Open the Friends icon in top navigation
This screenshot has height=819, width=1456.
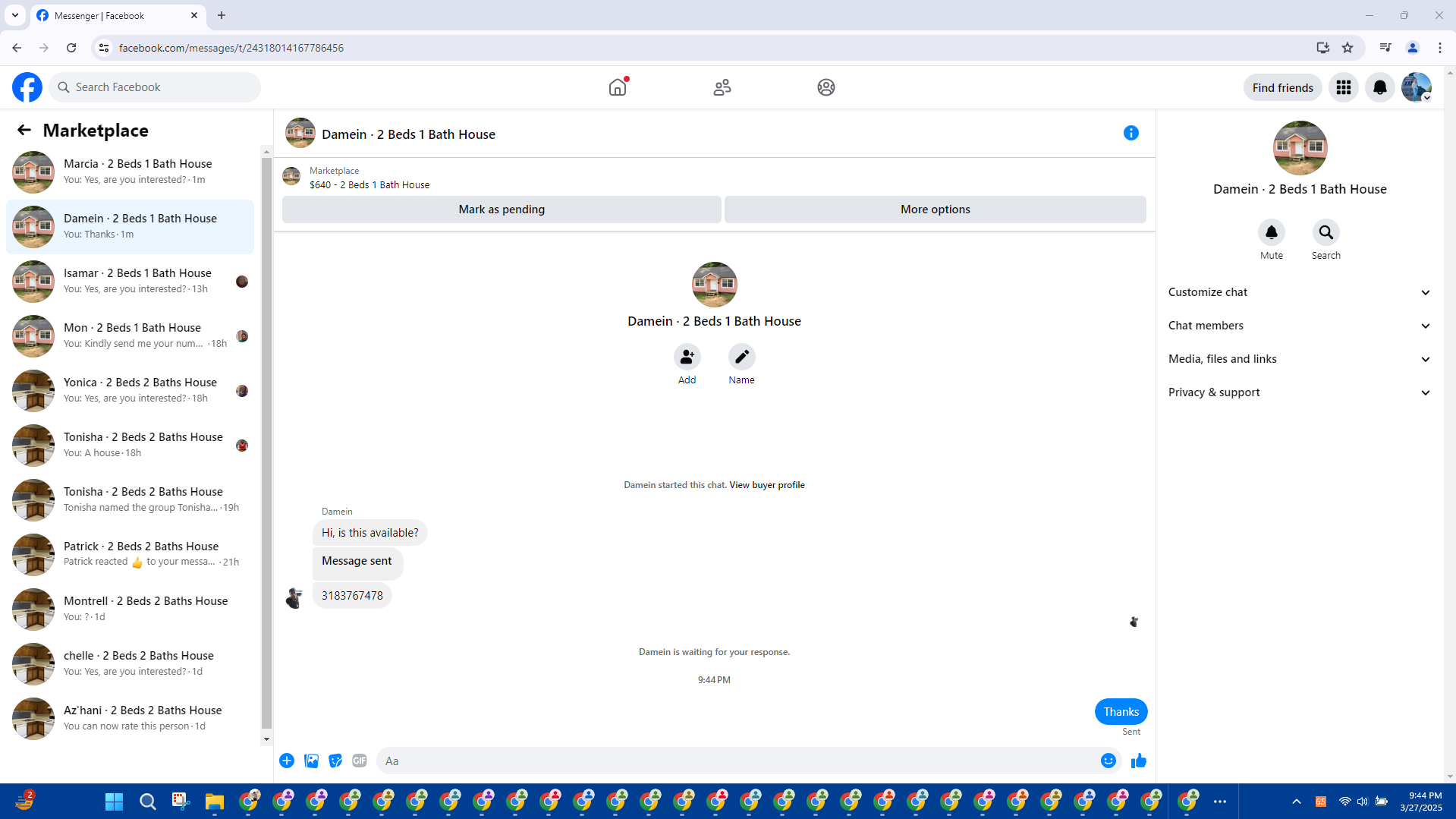[x=722, y=87]
